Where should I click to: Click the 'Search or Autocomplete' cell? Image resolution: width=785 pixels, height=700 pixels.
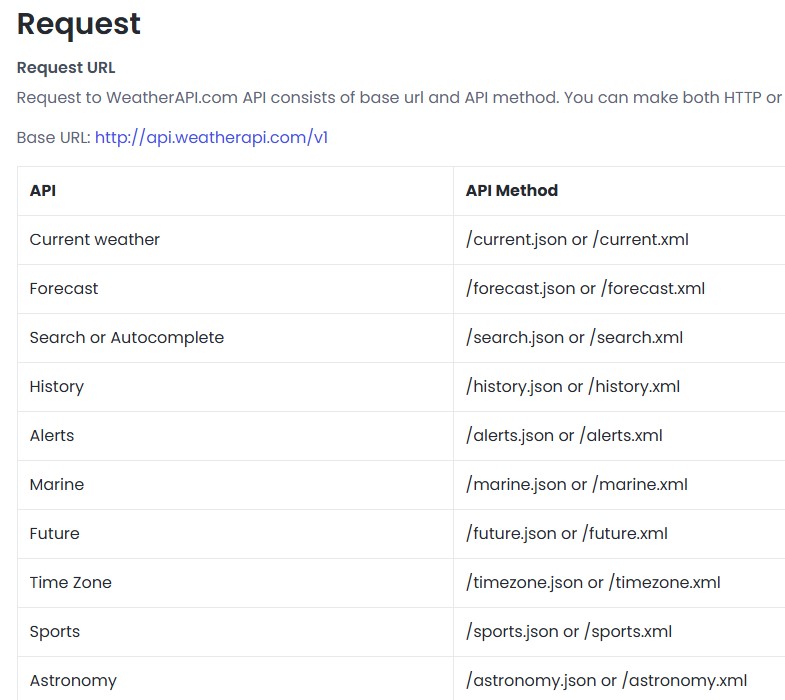click(x=235, y=338)
